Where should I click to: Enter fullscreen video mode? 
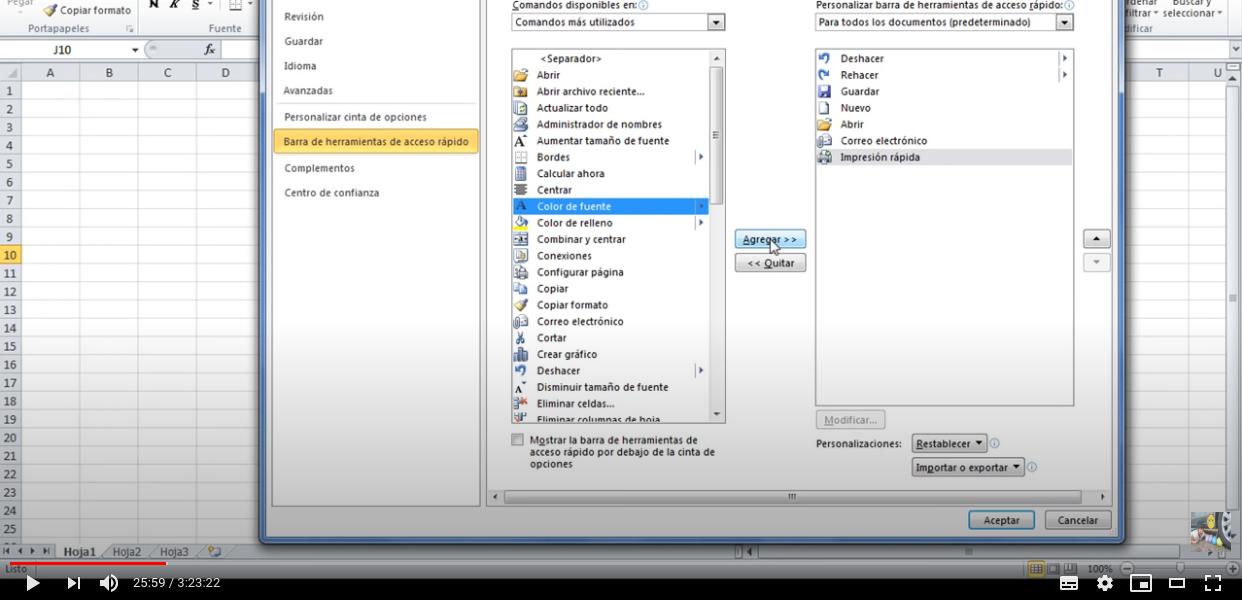[1212, 583]
